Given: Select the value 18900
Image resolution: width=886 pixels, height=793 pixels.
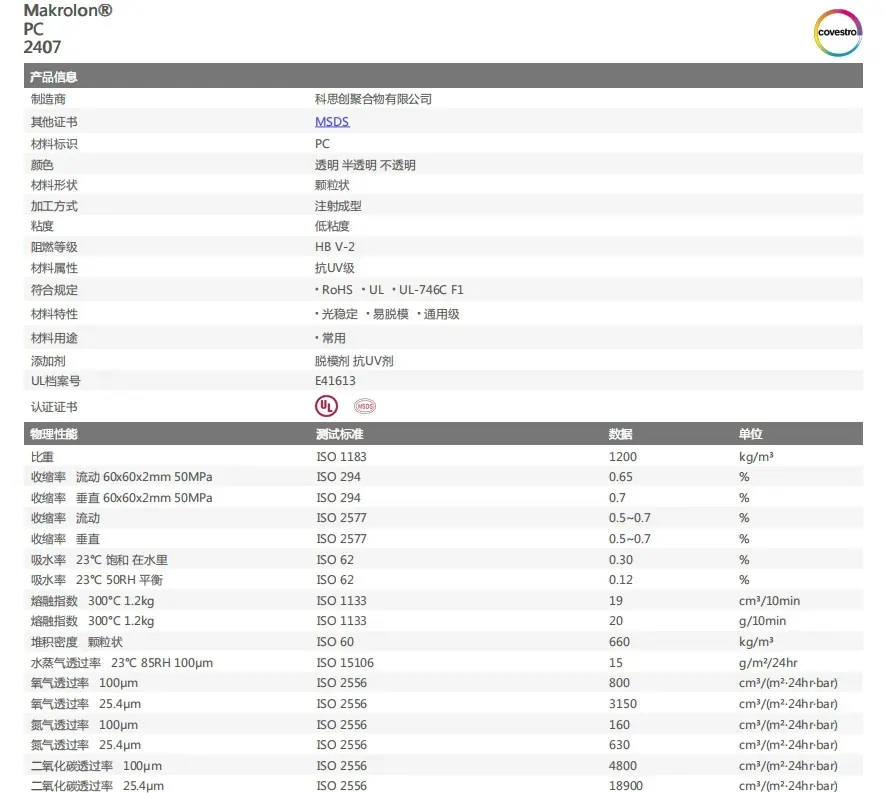Looking at the screenshot, I should (x=626, y=786).
